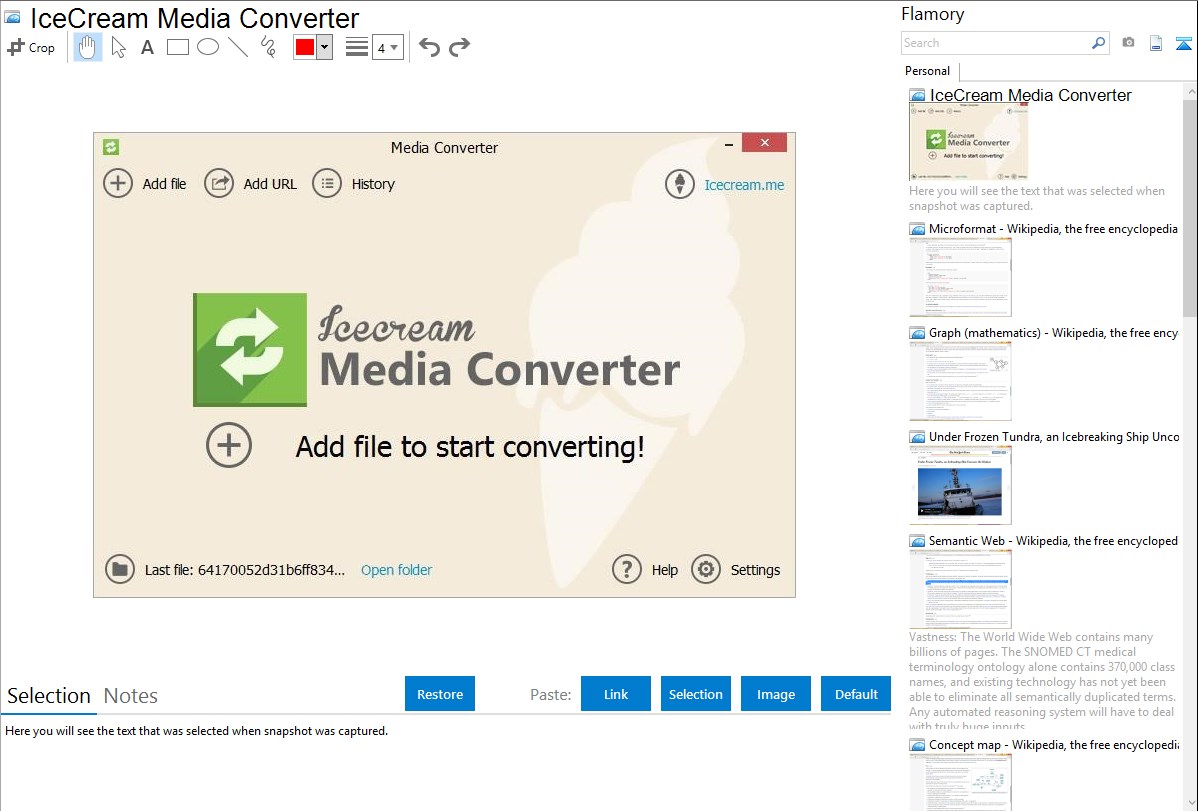Viewport: 1198px width, 811px height.
Task: Redo the last annotation
Action: [459, 47]
